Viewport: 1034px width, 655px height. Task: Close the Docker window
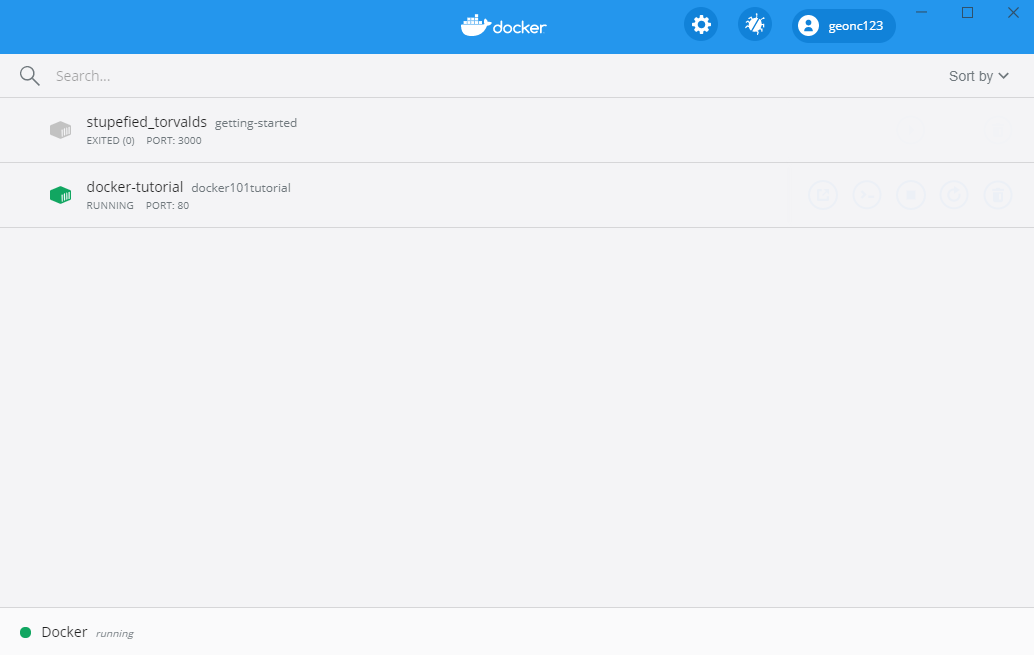[1013, 13]
